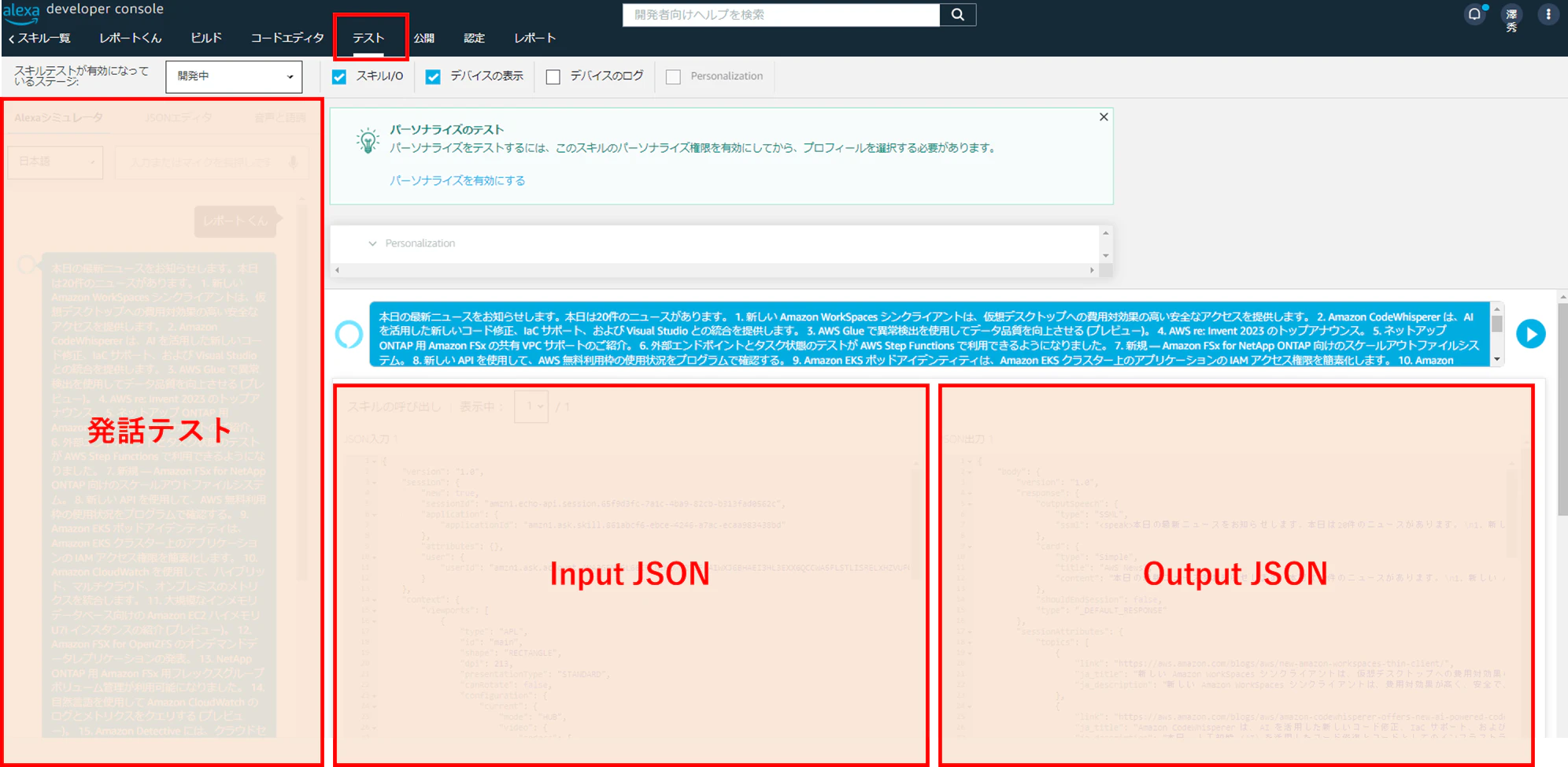Expand the Personalization section
The image size is (1568, 767).
click(x=372, y=243)
